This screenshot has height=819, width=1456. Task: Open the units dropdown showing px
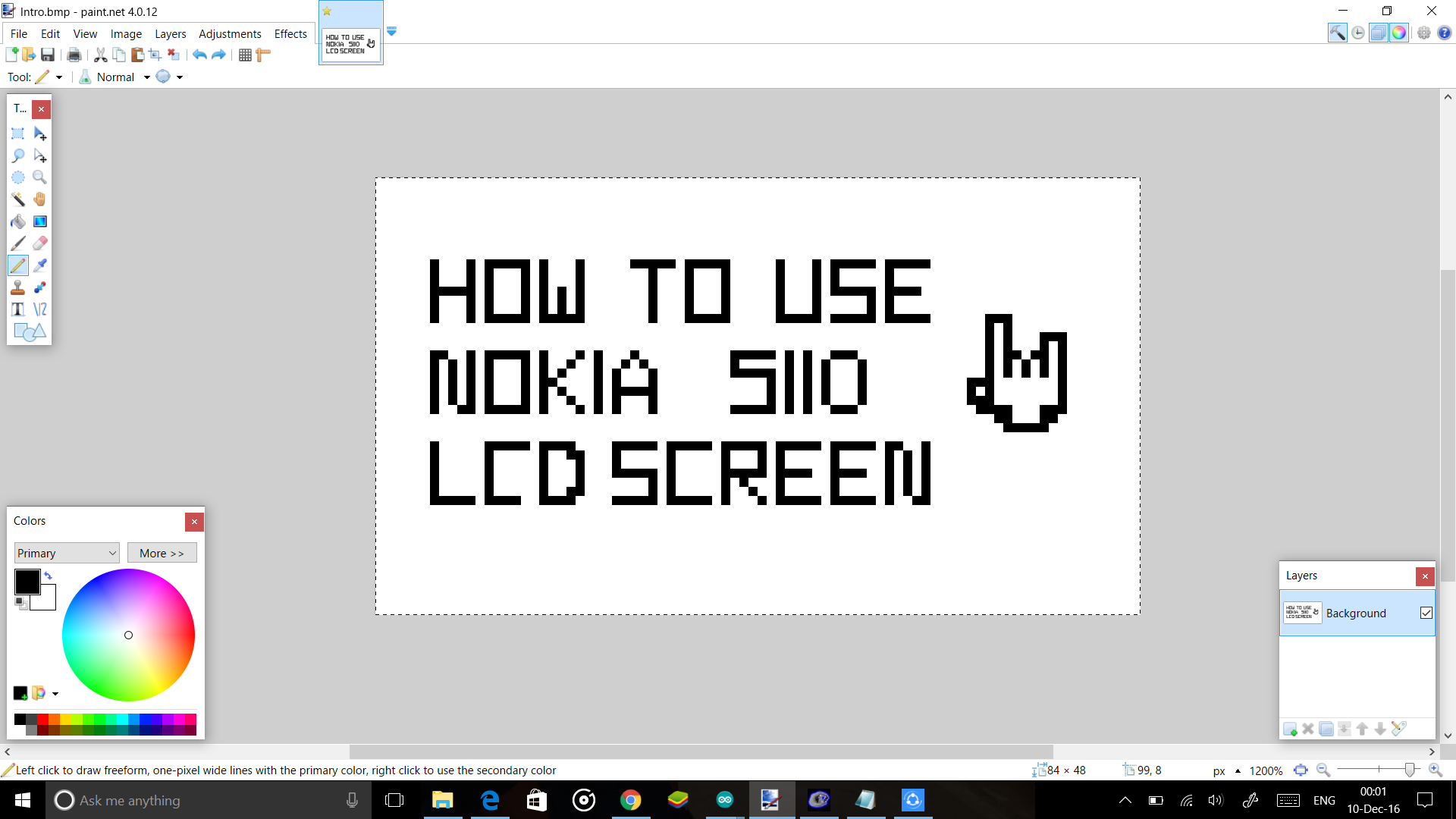click(x=1224, y=770)
